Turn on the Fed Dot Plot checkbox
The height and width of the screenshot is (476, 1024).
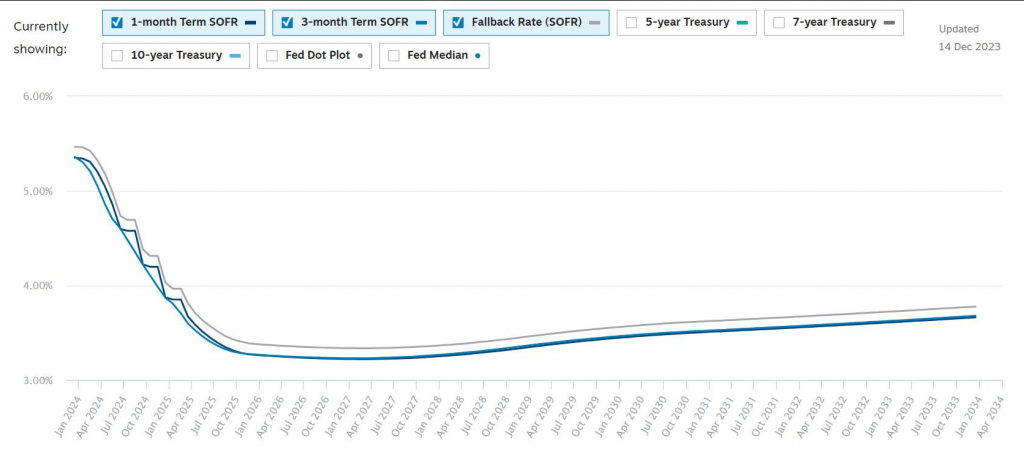click(273, 56)
